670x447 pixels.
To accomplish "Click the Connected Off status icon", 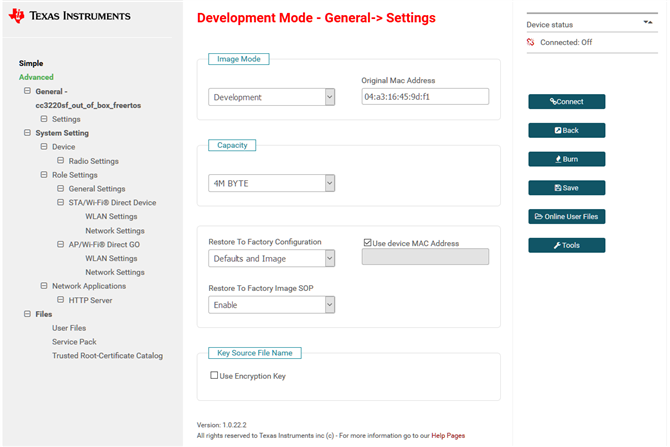I will (x=531, y=42).
